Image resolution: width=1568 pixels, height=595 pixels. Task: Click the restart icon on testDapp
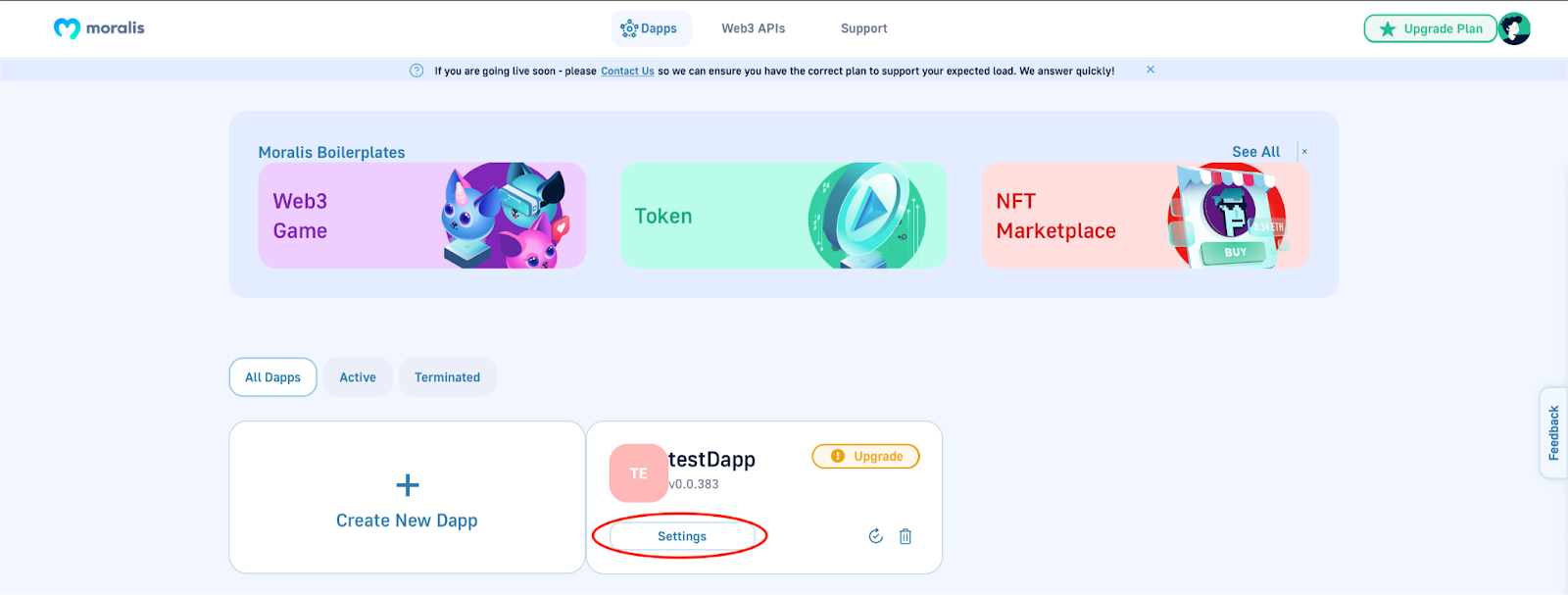876,536
